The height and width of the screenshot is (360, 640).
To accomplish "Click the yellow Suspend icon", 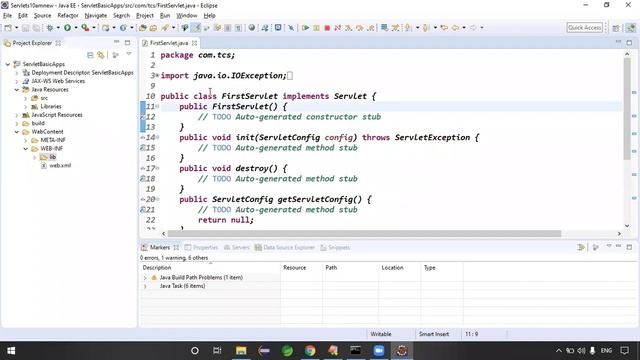I will 316,28.
